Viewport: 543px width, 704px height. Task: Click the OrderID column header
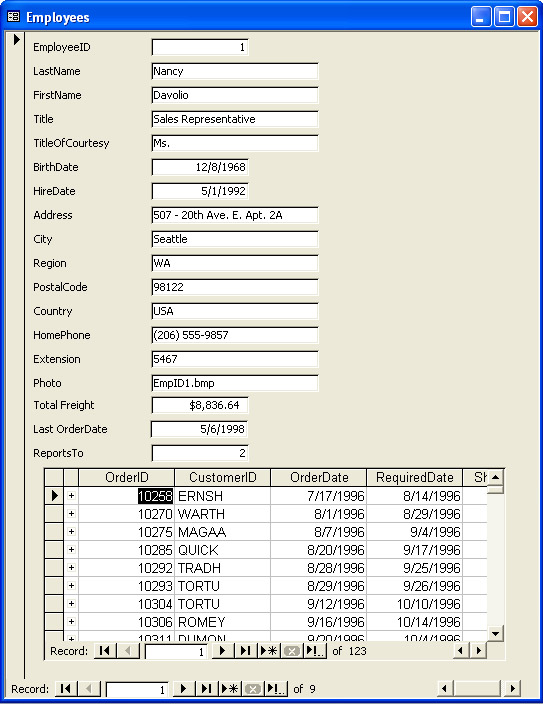tap(126, 477)
